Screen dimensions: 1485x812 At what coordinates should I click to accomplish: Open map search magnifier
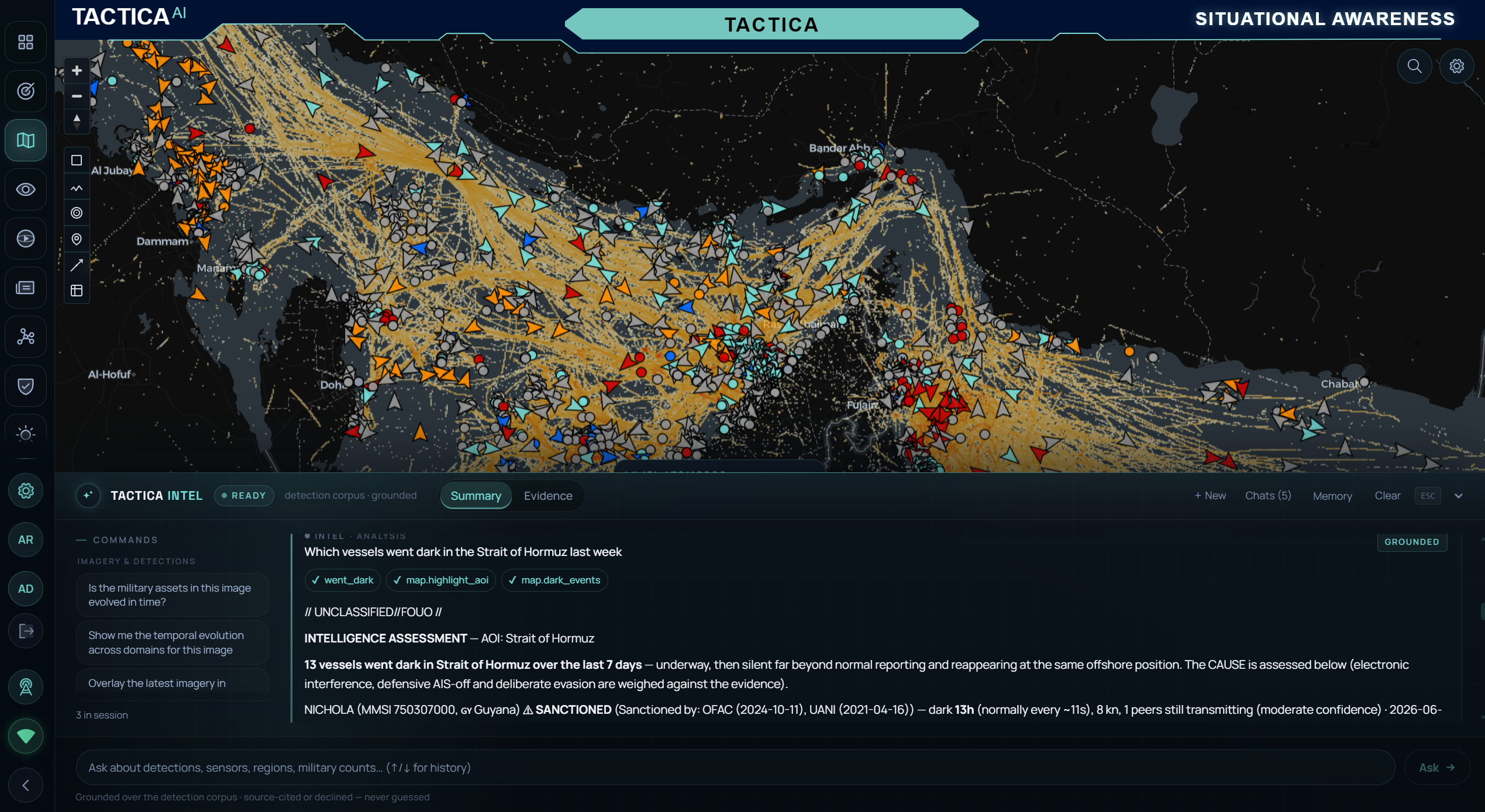pyautogui.click(x=1414, y=66)
